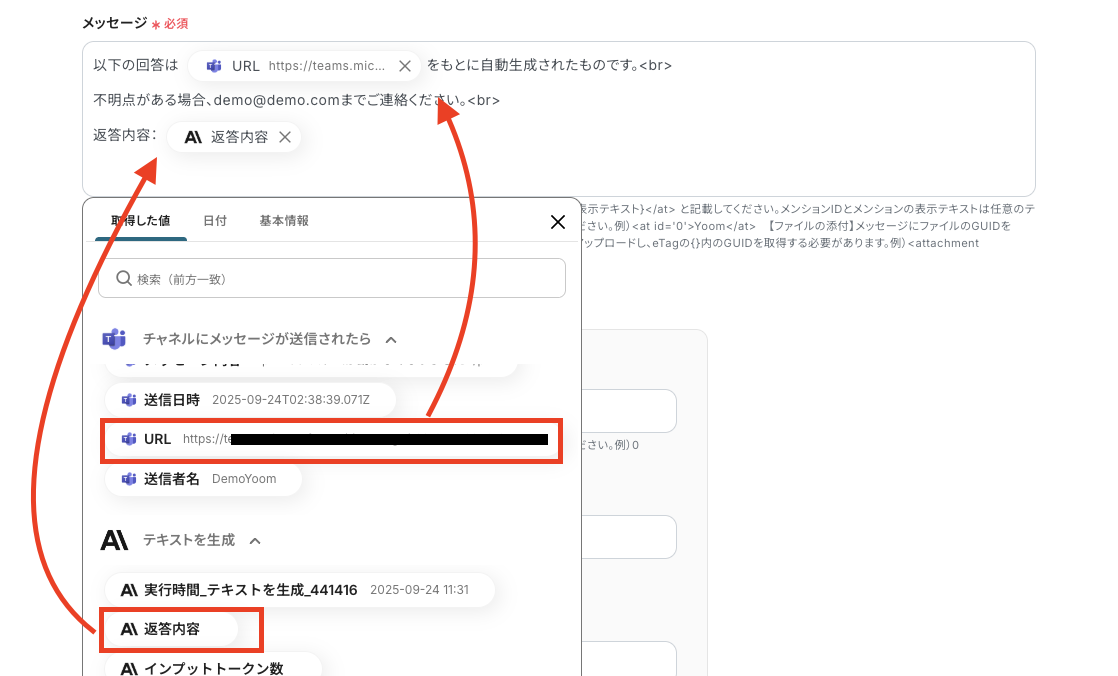The width and height of the screenshot is (1118, 676).
Task: Select the URL value in the list
Action: (x=332, y=439)
